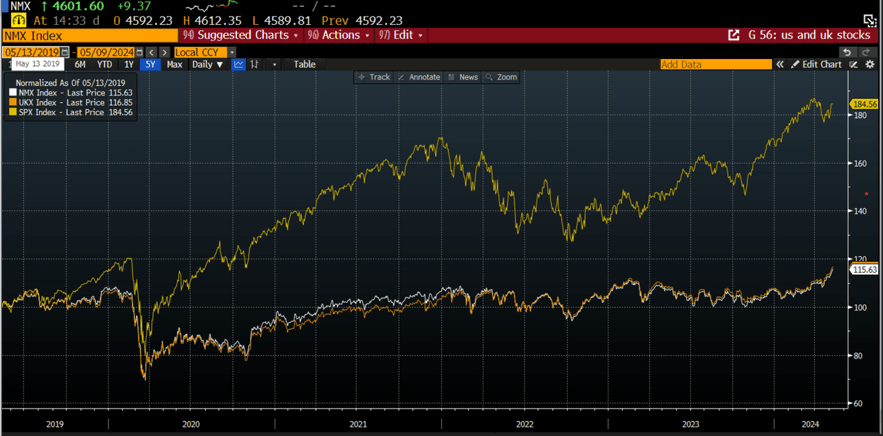The width and height of the screenshot is (883, 436).
Task: Open the start date calendar picker
Action: coord(65,52)
